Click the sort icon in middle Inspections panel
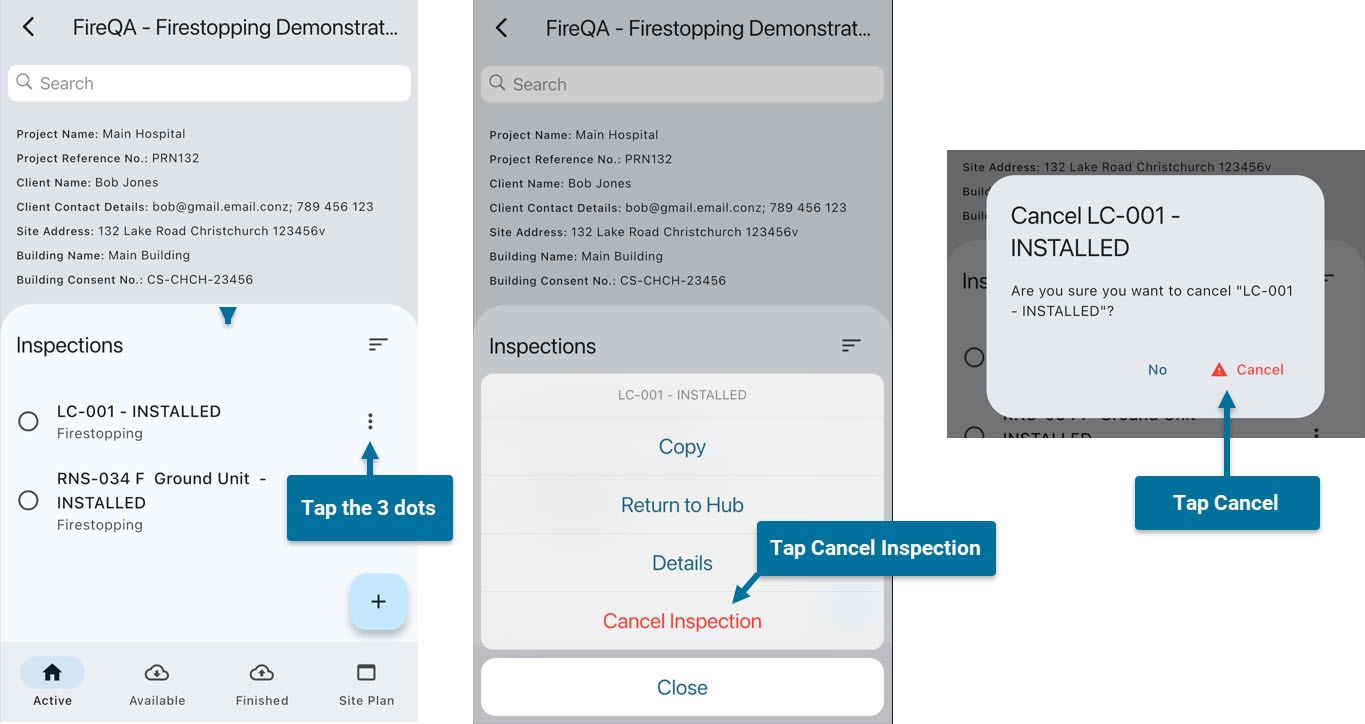This screenshot has width=1365, height=724. tap(851, 346)
